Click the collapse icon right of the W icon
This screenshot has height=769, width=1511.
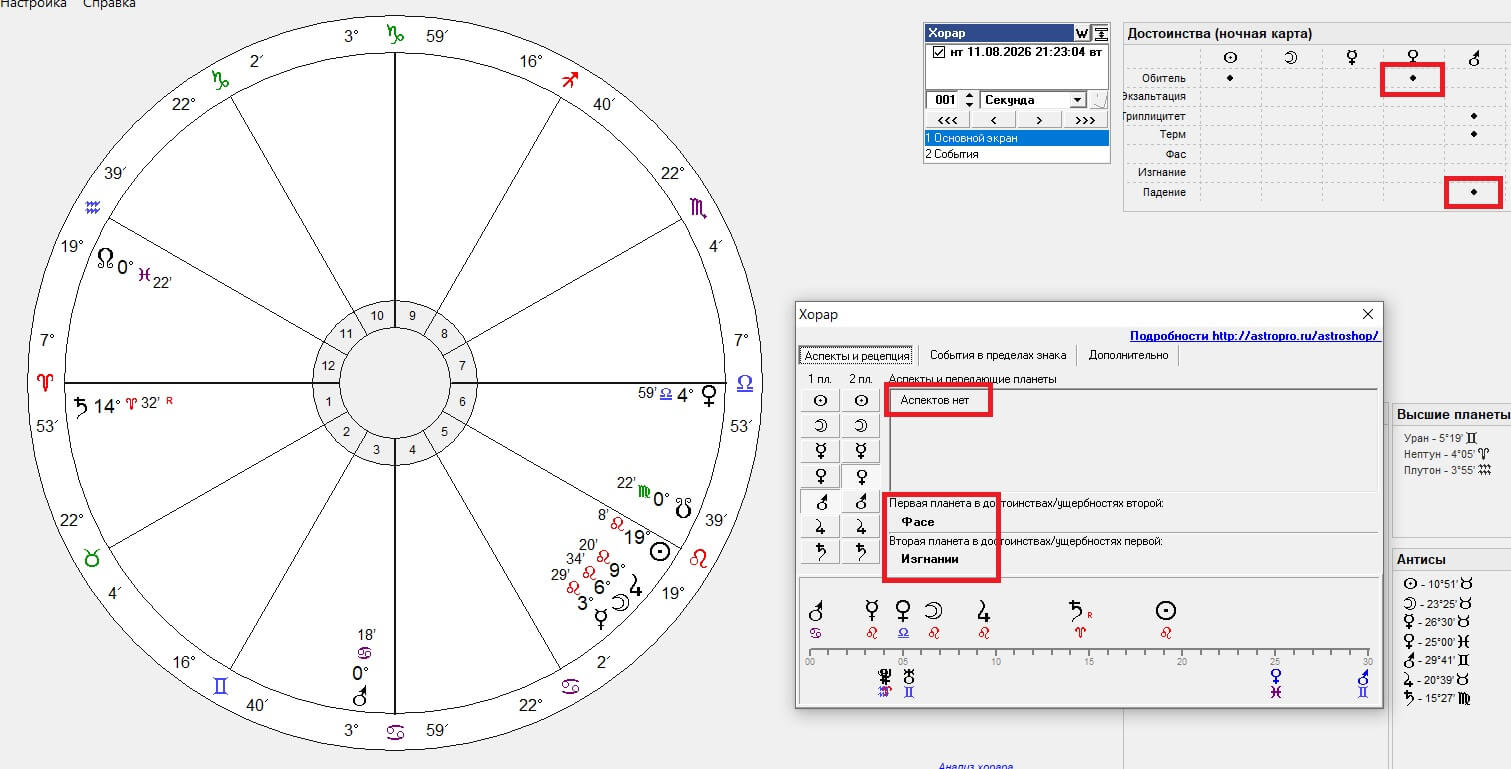coord(1100,33)
